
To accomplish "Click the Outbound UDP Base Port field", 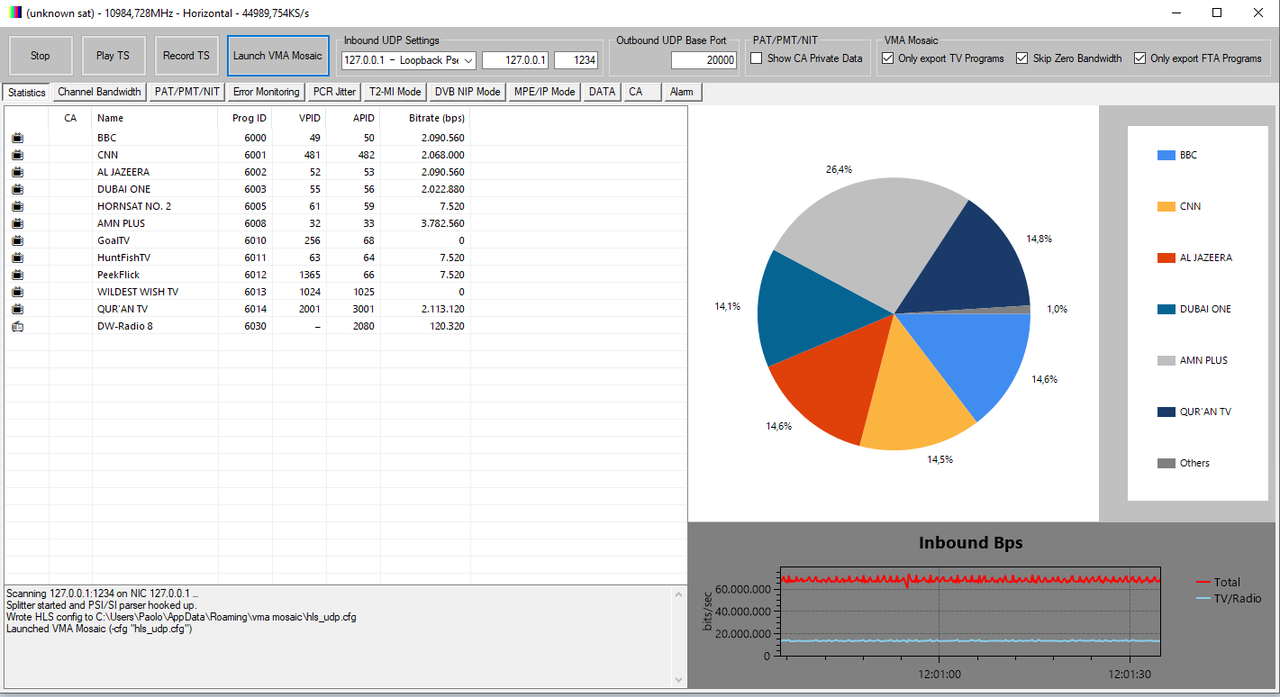I will click(704, 60).
